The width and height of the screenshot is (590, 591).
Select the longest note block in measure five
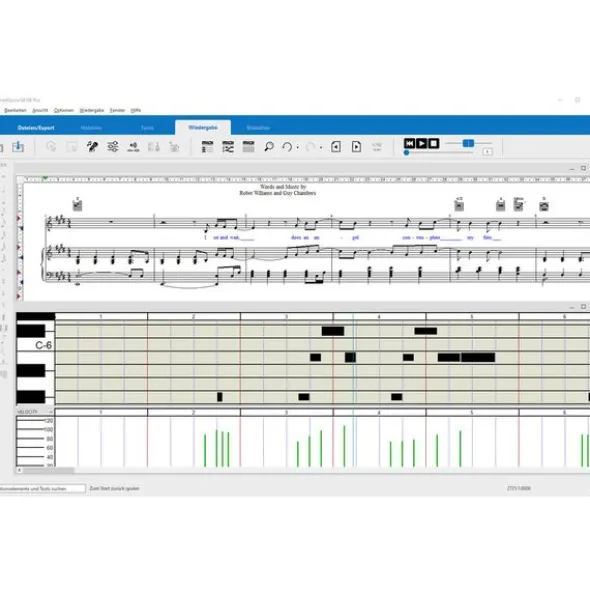pos(478,357)
